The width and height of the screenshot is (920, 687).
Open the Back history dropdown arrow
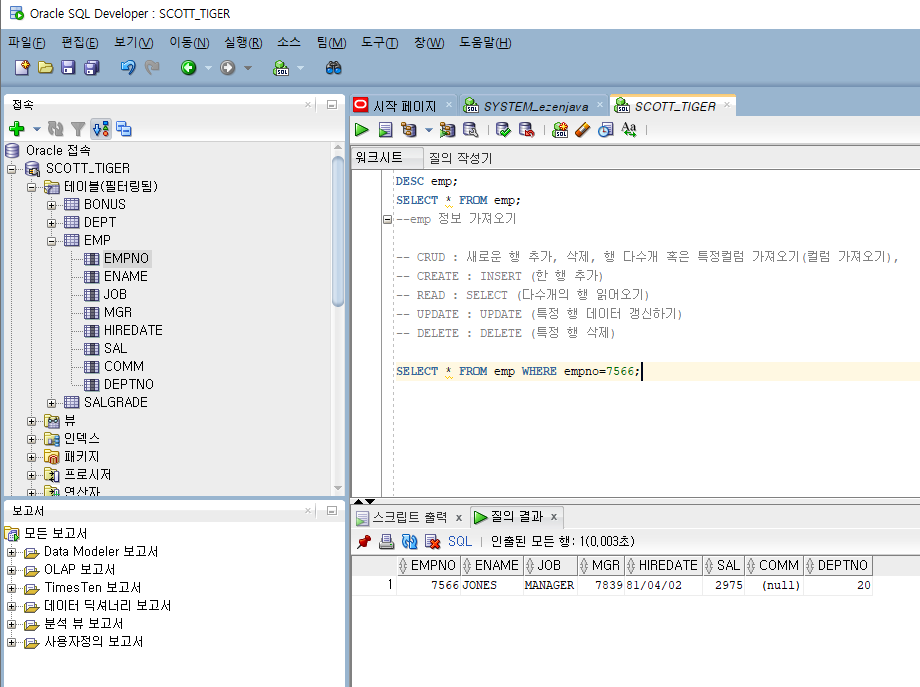pyautogui.click(x=208, y=68)
